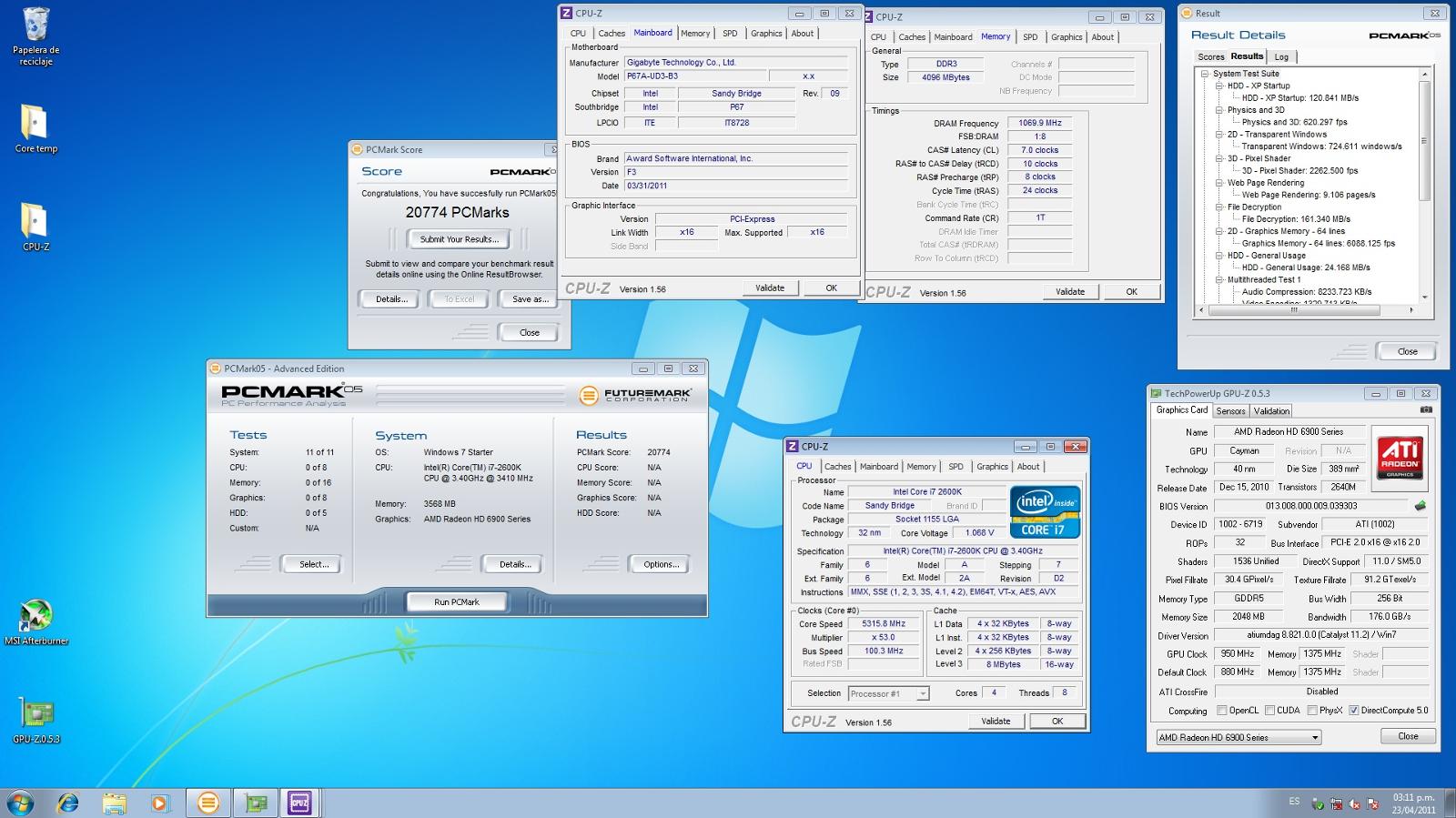Collapse the Physics and 3D node

[x=1219, y=110]
